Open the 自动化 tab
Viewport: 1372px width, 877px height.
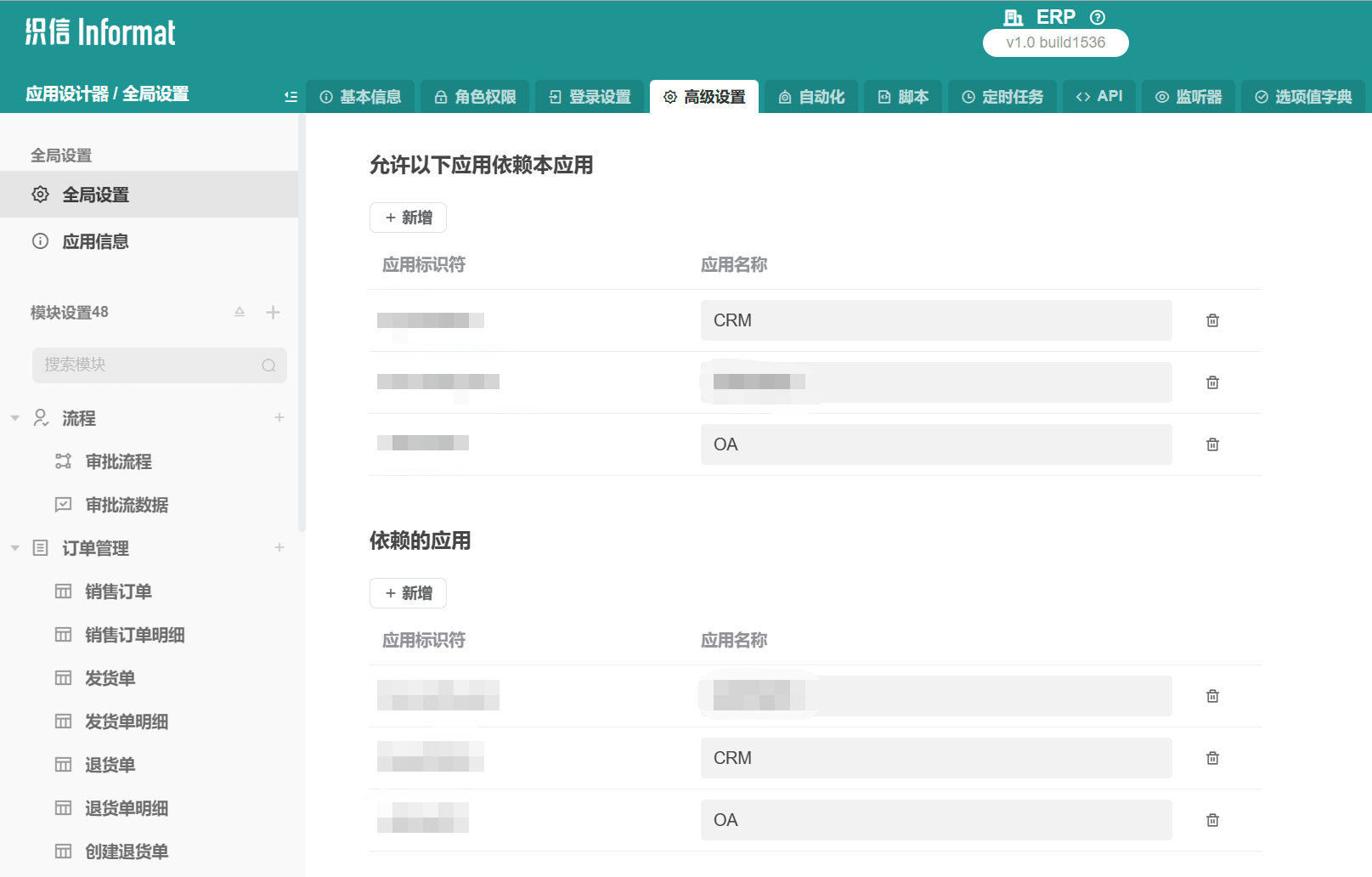click(x=811, y=97)
